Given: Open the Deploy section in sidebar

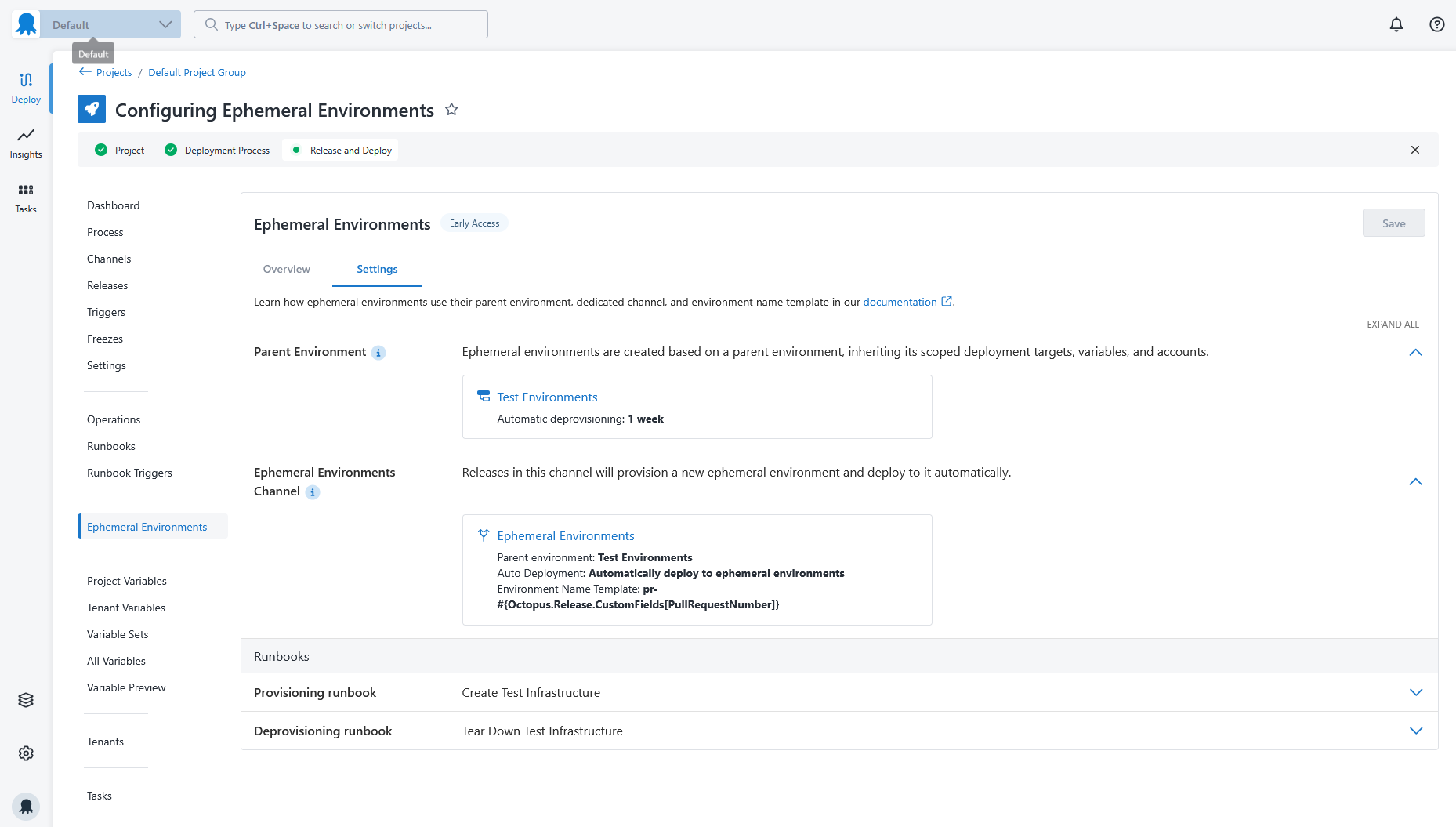Looking at the screenshot, I should click(x=26, y=89).
